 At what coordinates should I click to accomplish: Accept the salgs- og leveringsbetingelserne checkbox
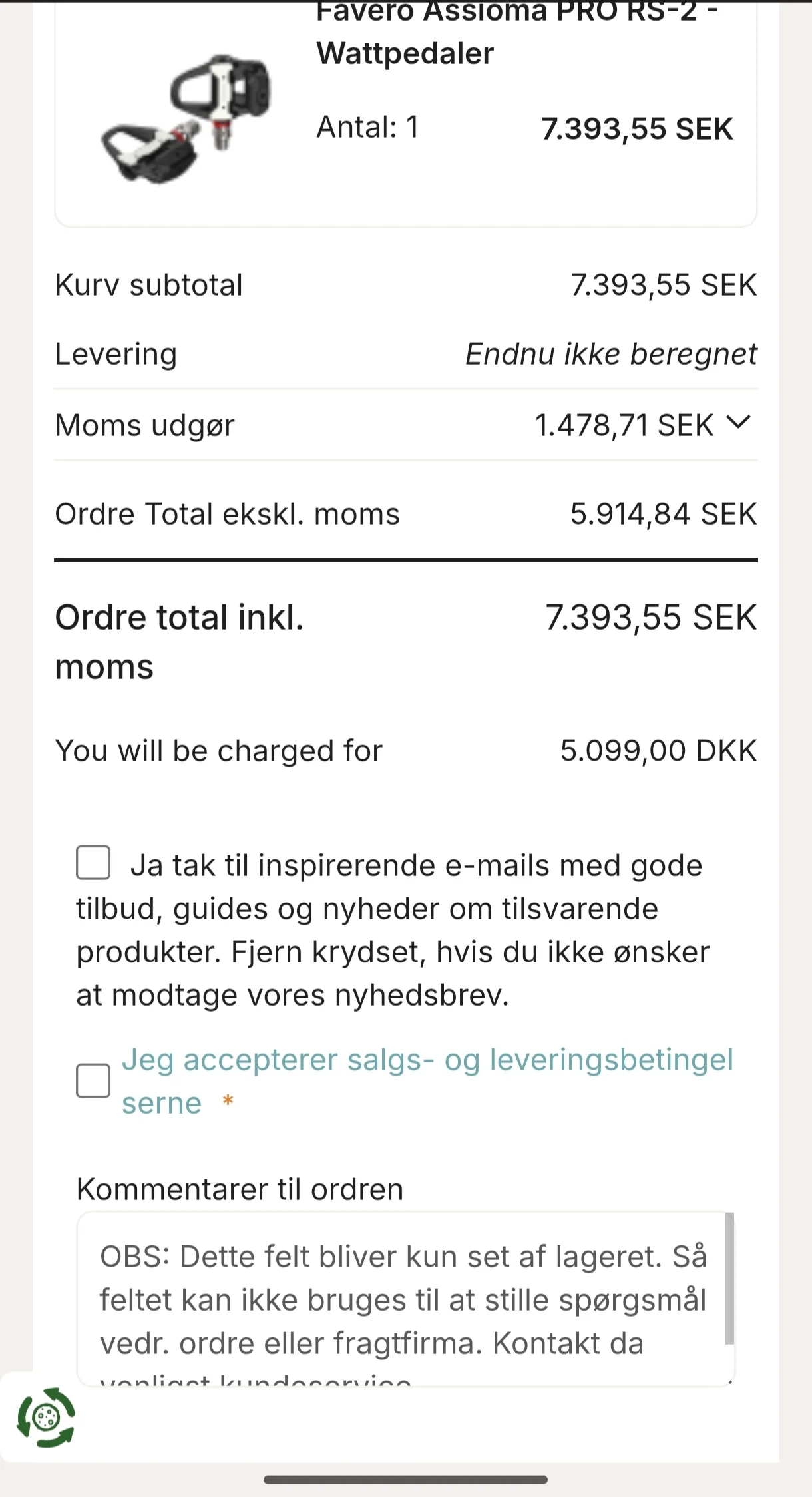pos(93,1080)
